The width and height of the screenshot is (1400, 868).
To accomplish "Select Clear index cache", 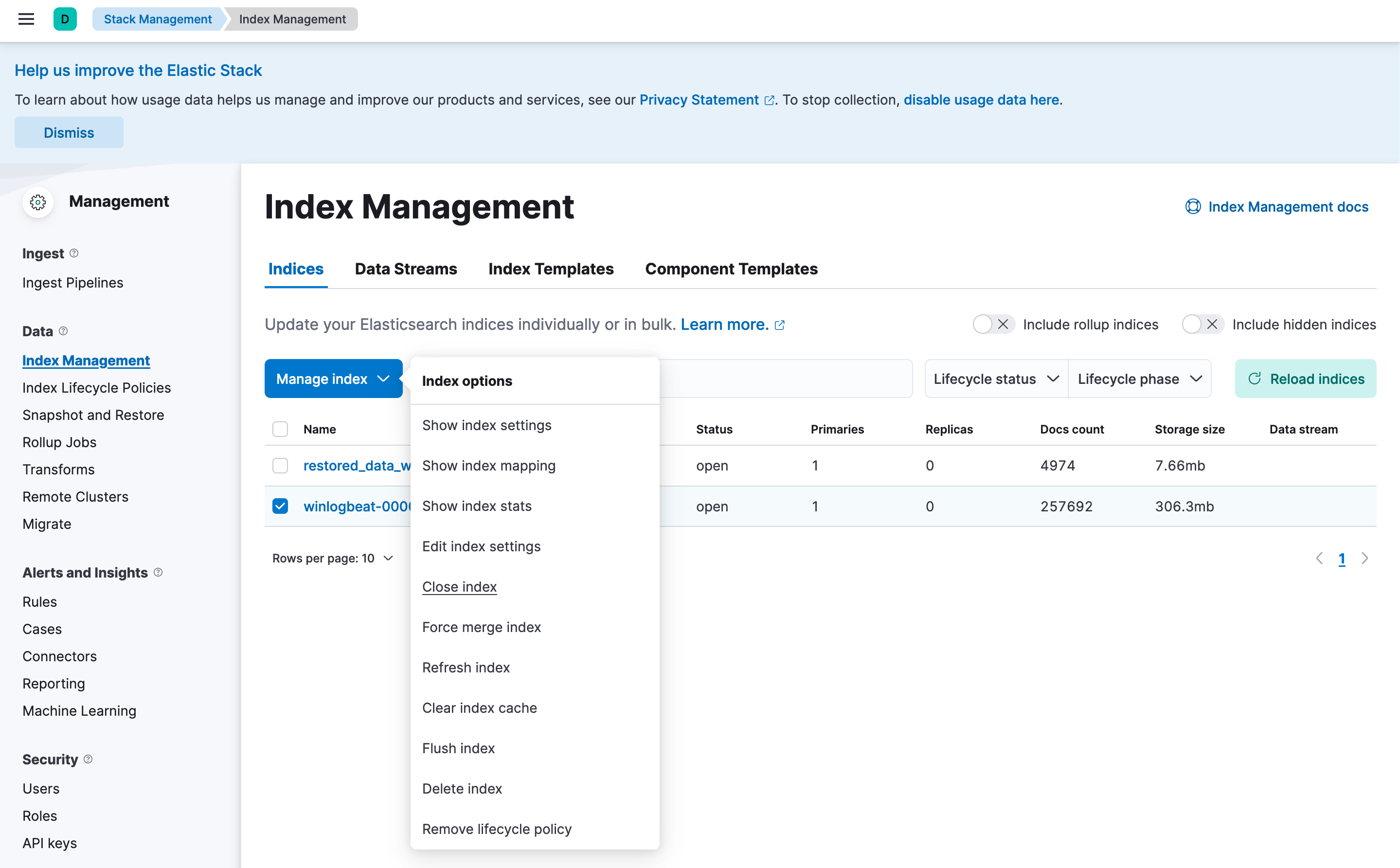I will [x=535, y=708].
